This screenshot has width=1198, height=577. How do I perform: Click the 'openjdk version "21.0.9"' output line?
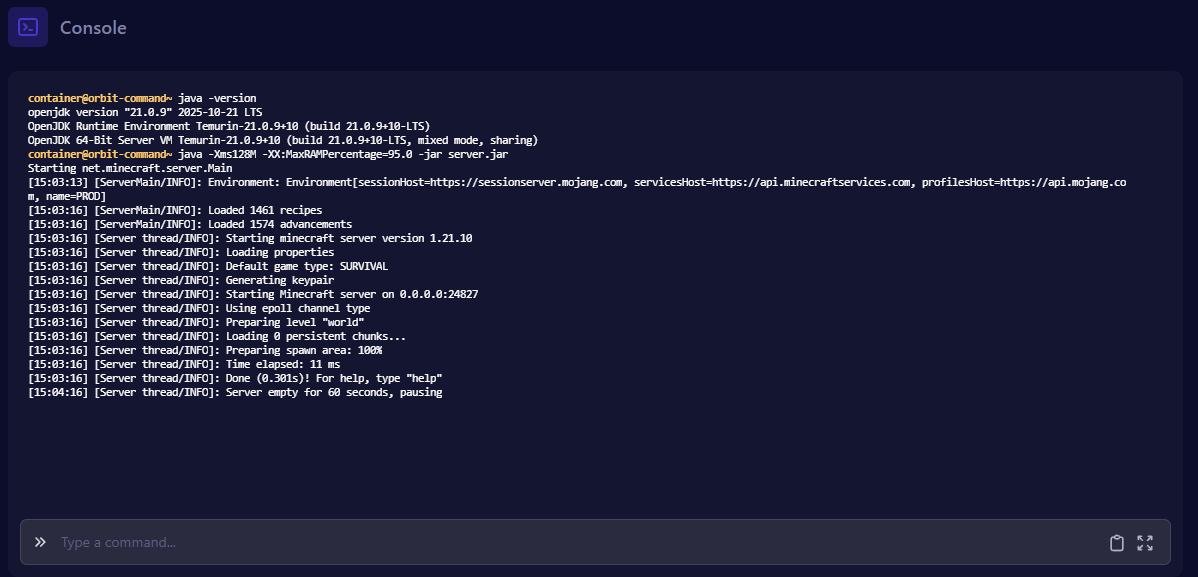[145, 112]
